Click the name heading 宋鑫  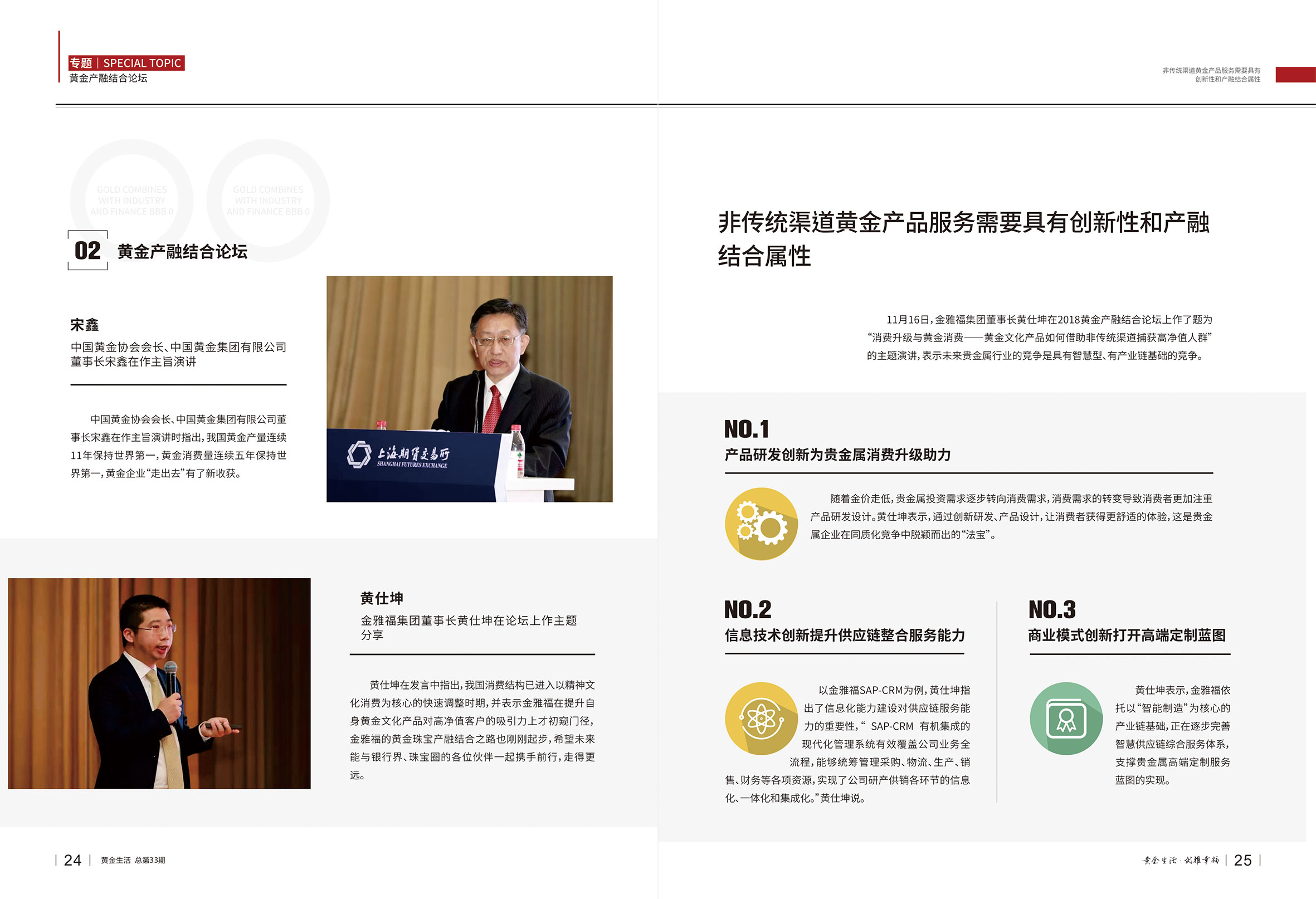click(85, 325)
